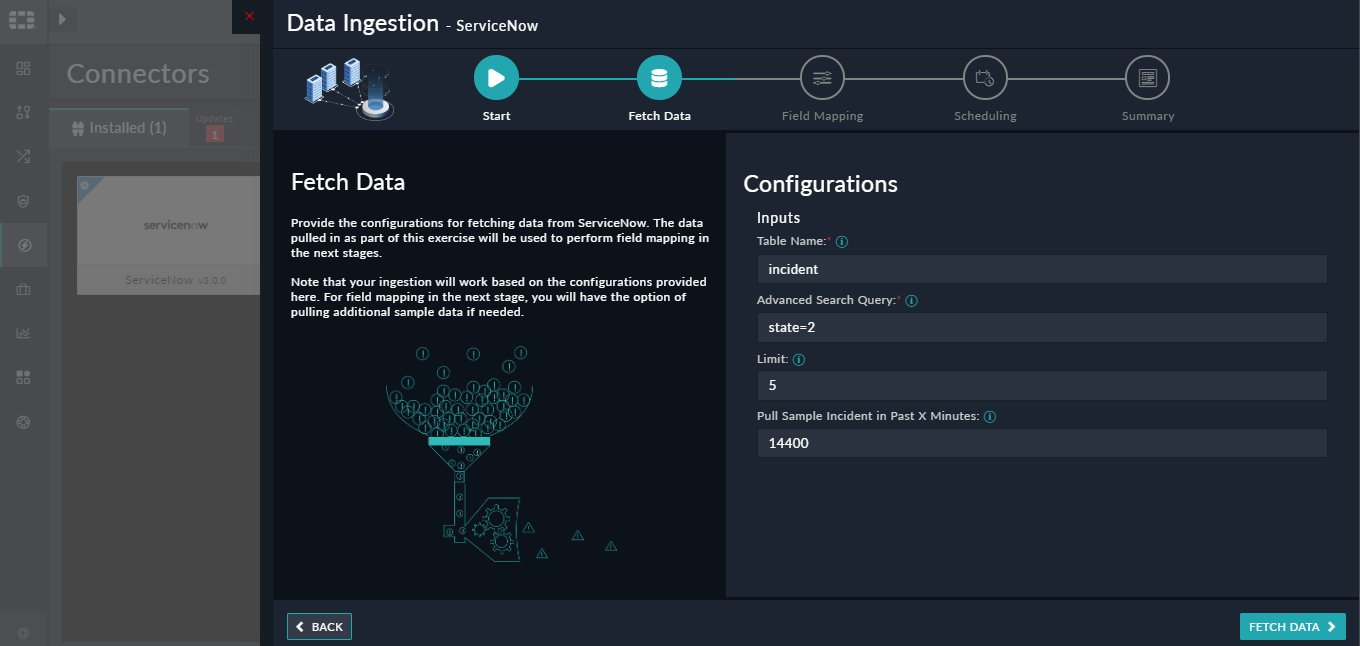
Task: Jump to the Field Mapping step icon
Action: (x=822, y=77)
